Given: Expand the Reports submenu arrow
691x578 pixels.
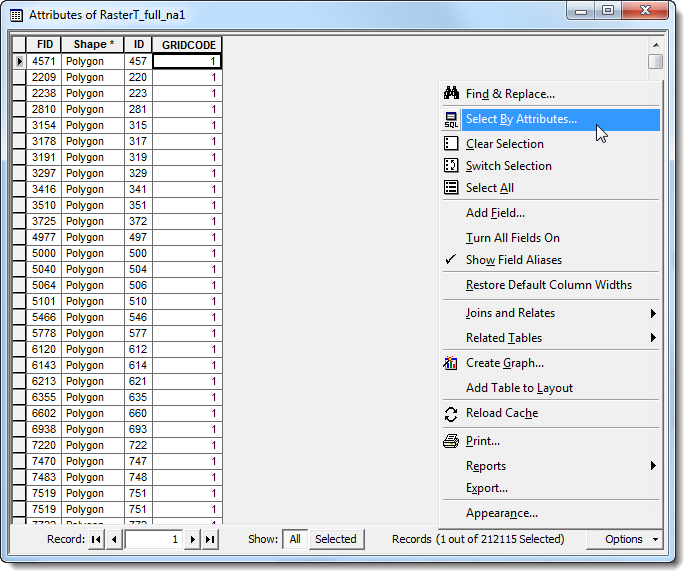Looking at the screenshot, I should (653, 466).
